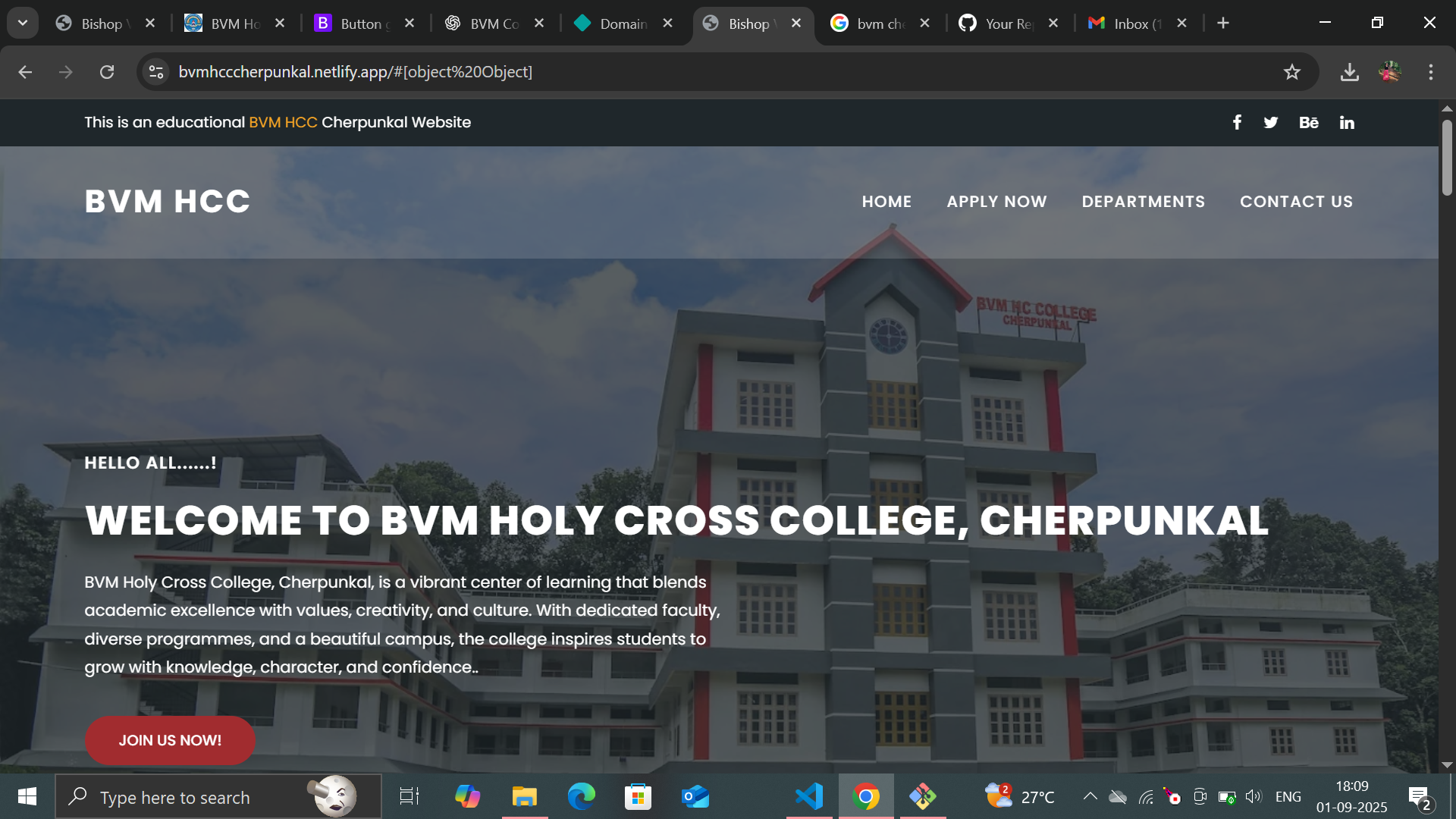The image size is (1456, 819).
Task: Bookmark this page with star icon
Action: pyautogui.click(x=1292, y=72)
